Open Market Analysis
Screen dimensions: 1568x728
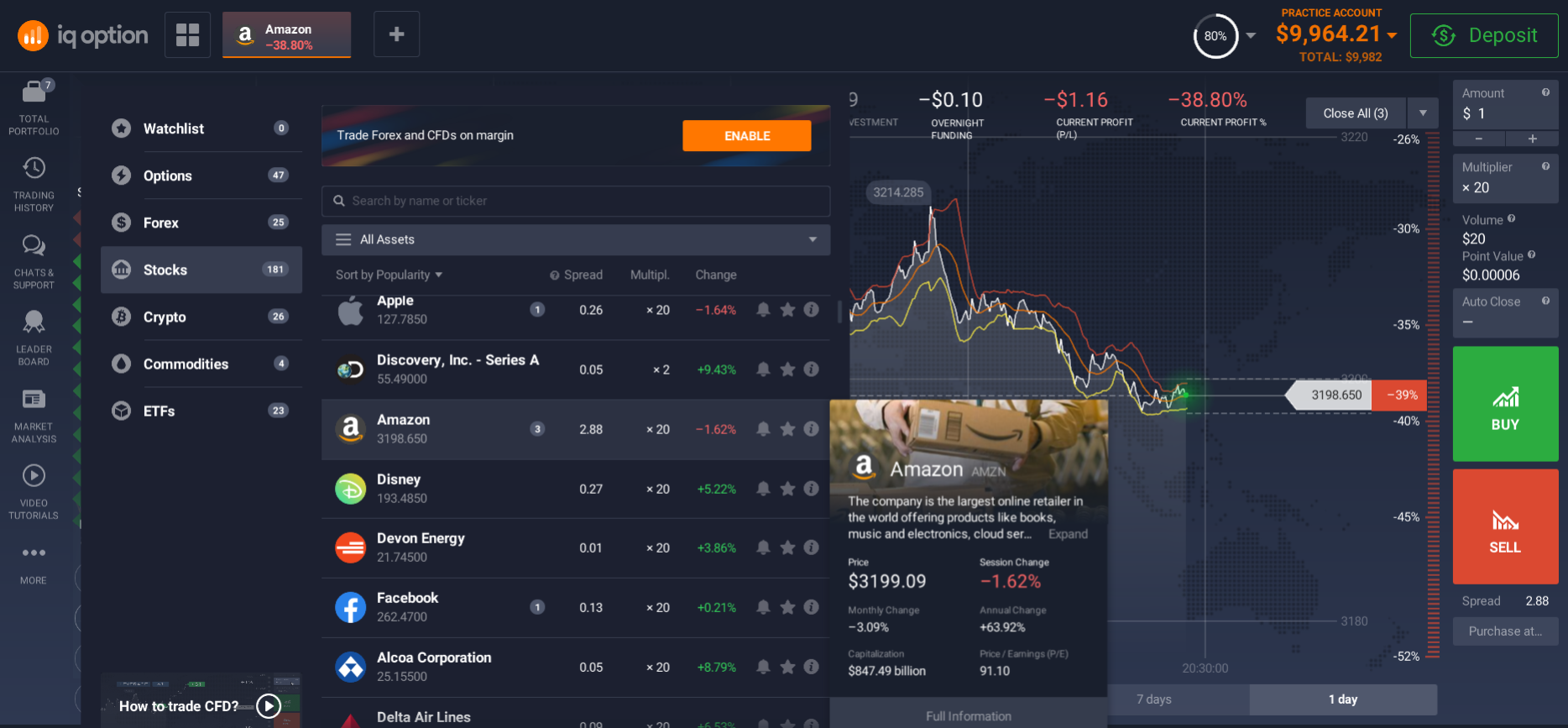pos(34,416)
